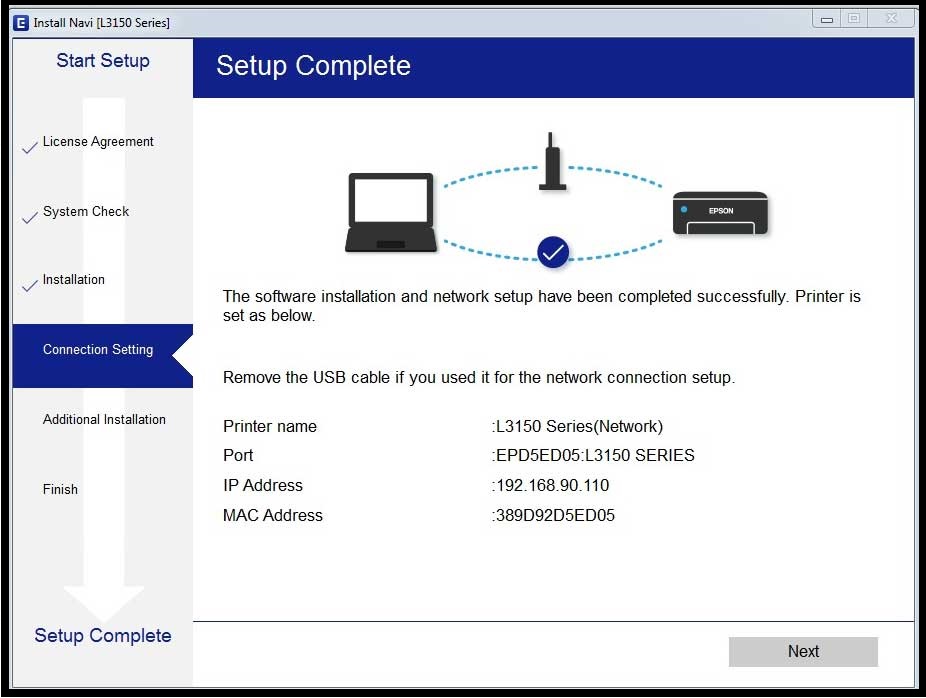The height and width of the screenshot is (698, 926).
Task: Click the Next button
Action: [x=803, y=651]
